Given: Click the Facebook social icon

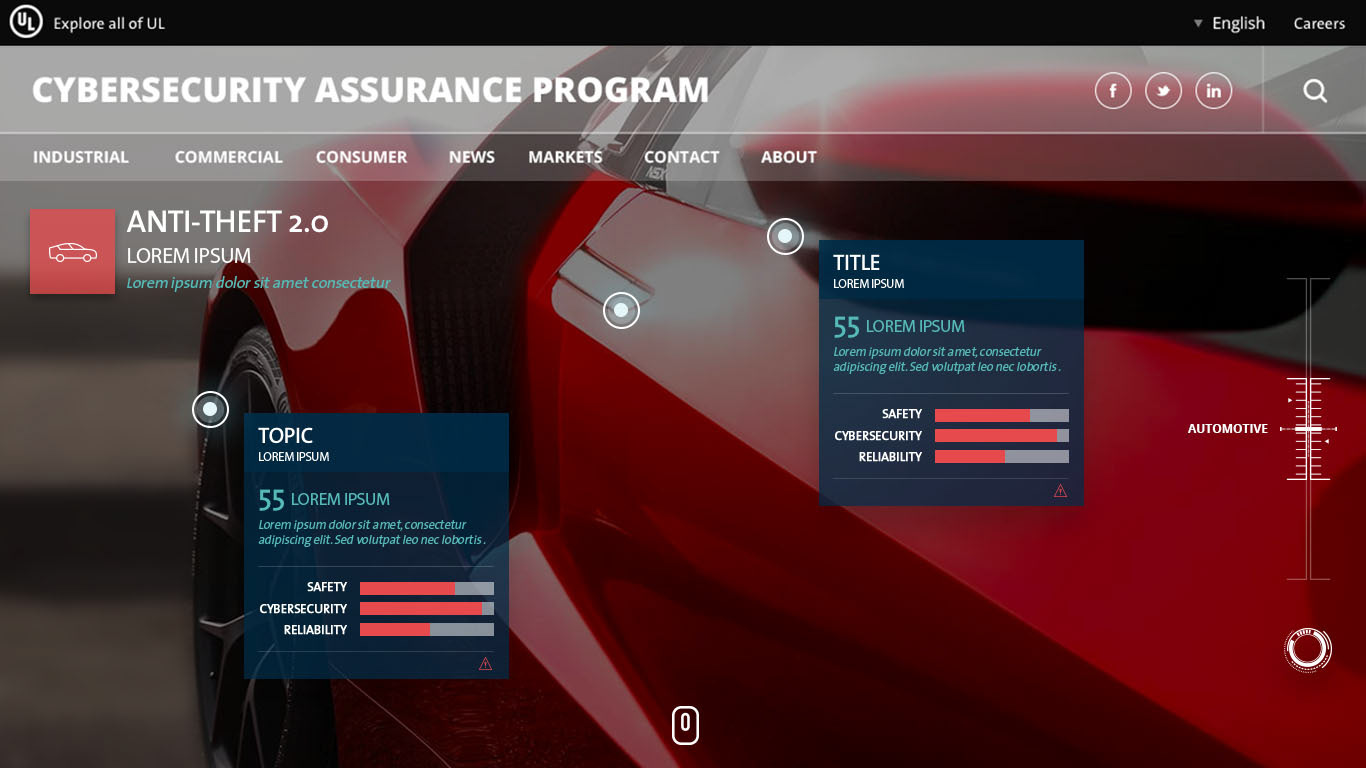Looking at the screenshot, I should coord(1113,91).
